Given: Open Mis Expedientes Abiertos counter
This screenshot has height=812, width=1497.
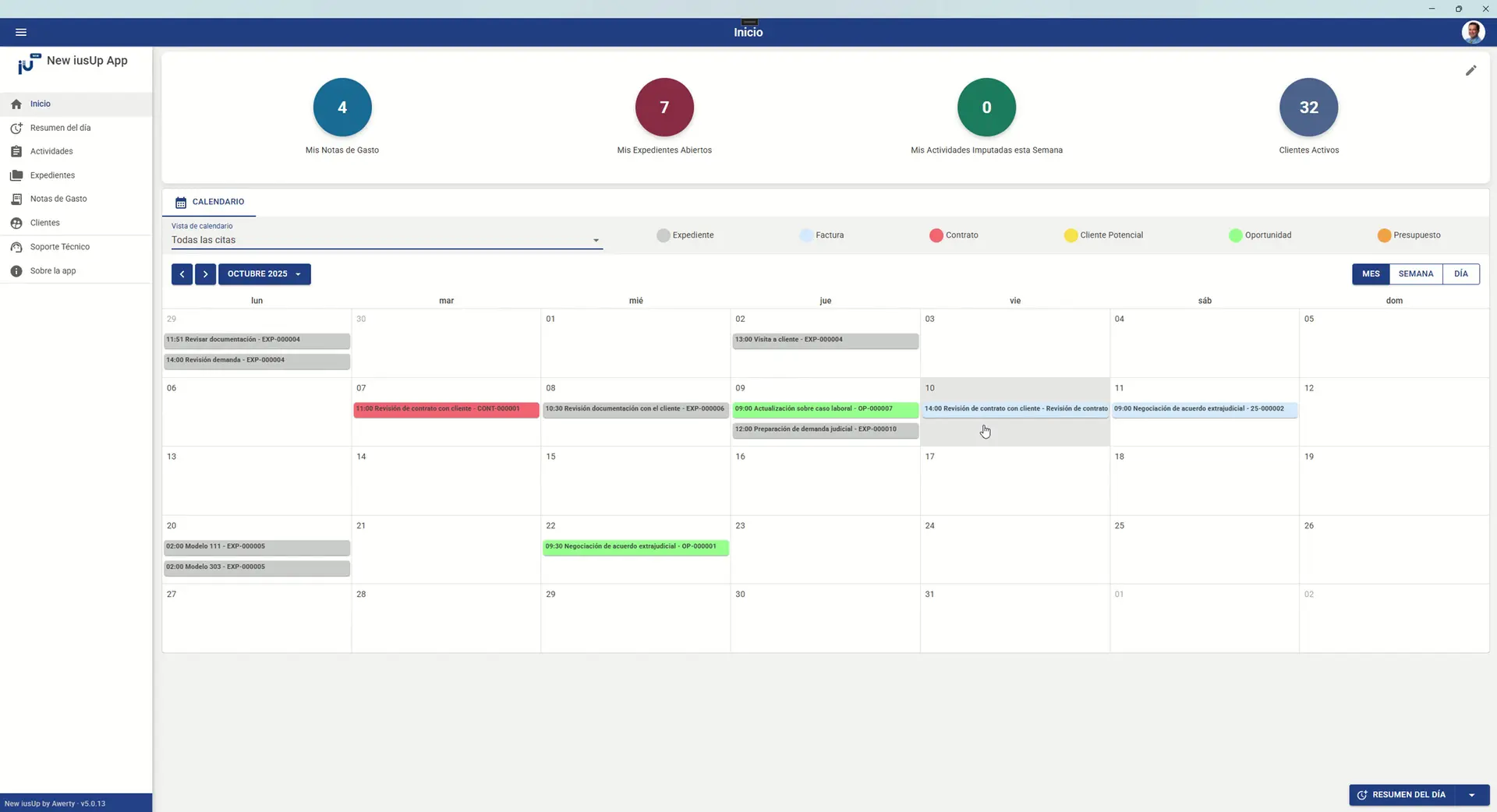Looking at the screenshot, I should [664, 108].
